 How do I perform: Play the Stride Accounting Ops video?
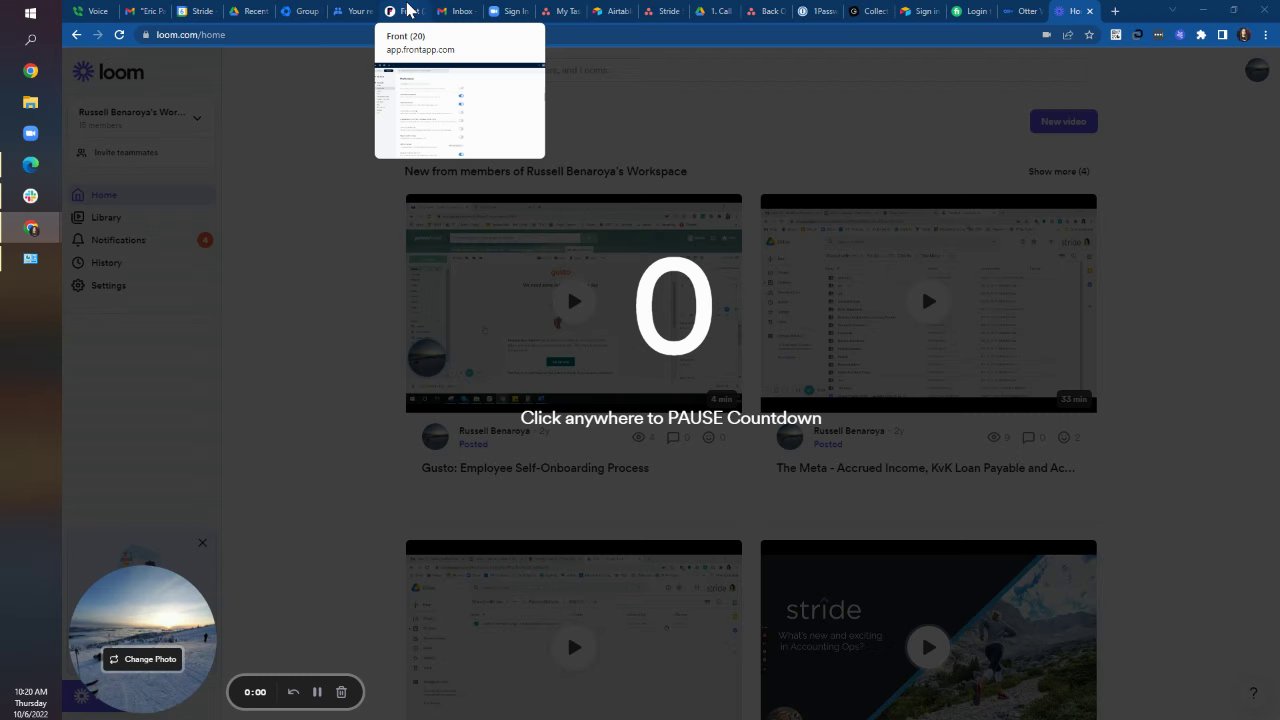coord(929,647)
